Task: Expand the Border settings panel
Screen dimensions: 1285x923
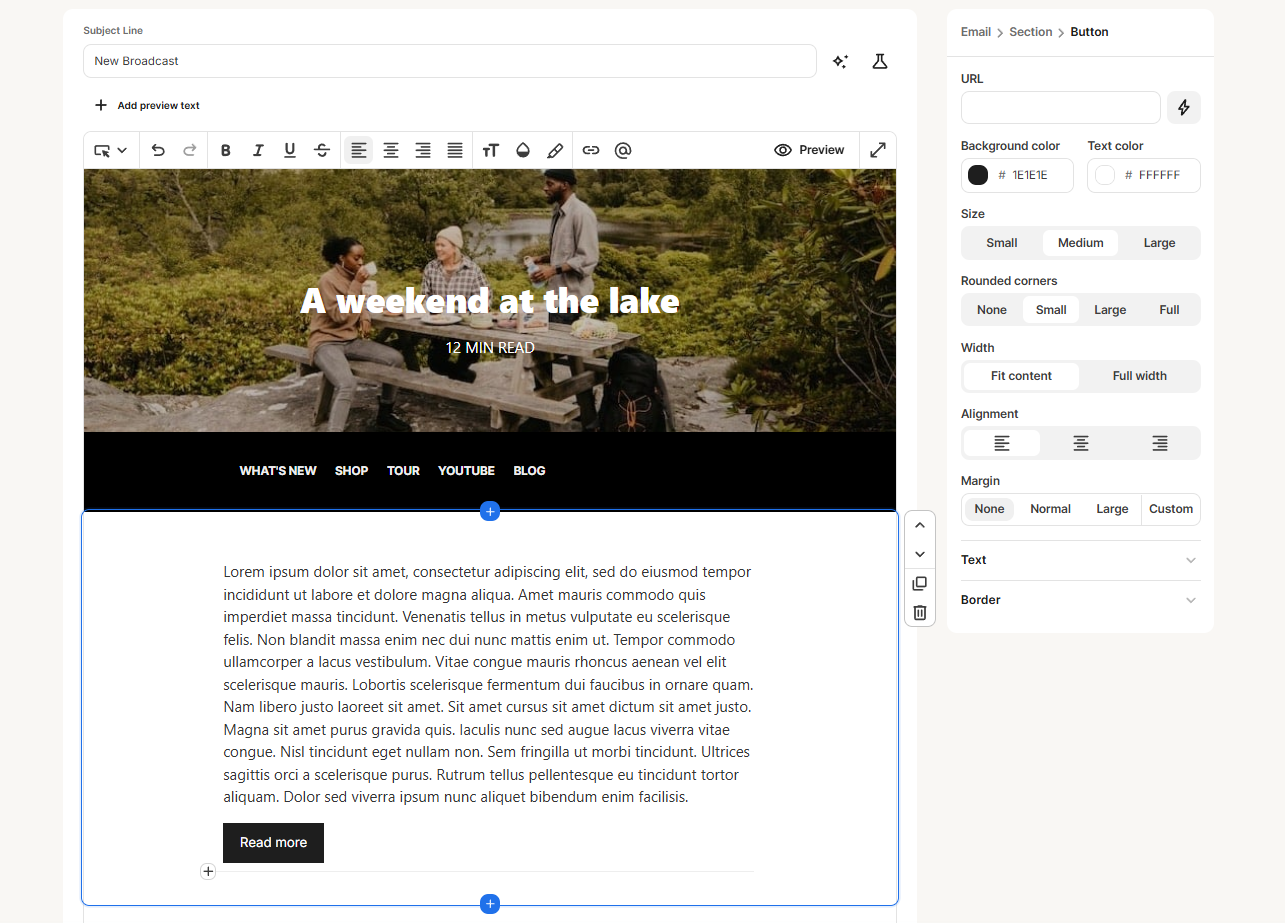Action: 1080,600
